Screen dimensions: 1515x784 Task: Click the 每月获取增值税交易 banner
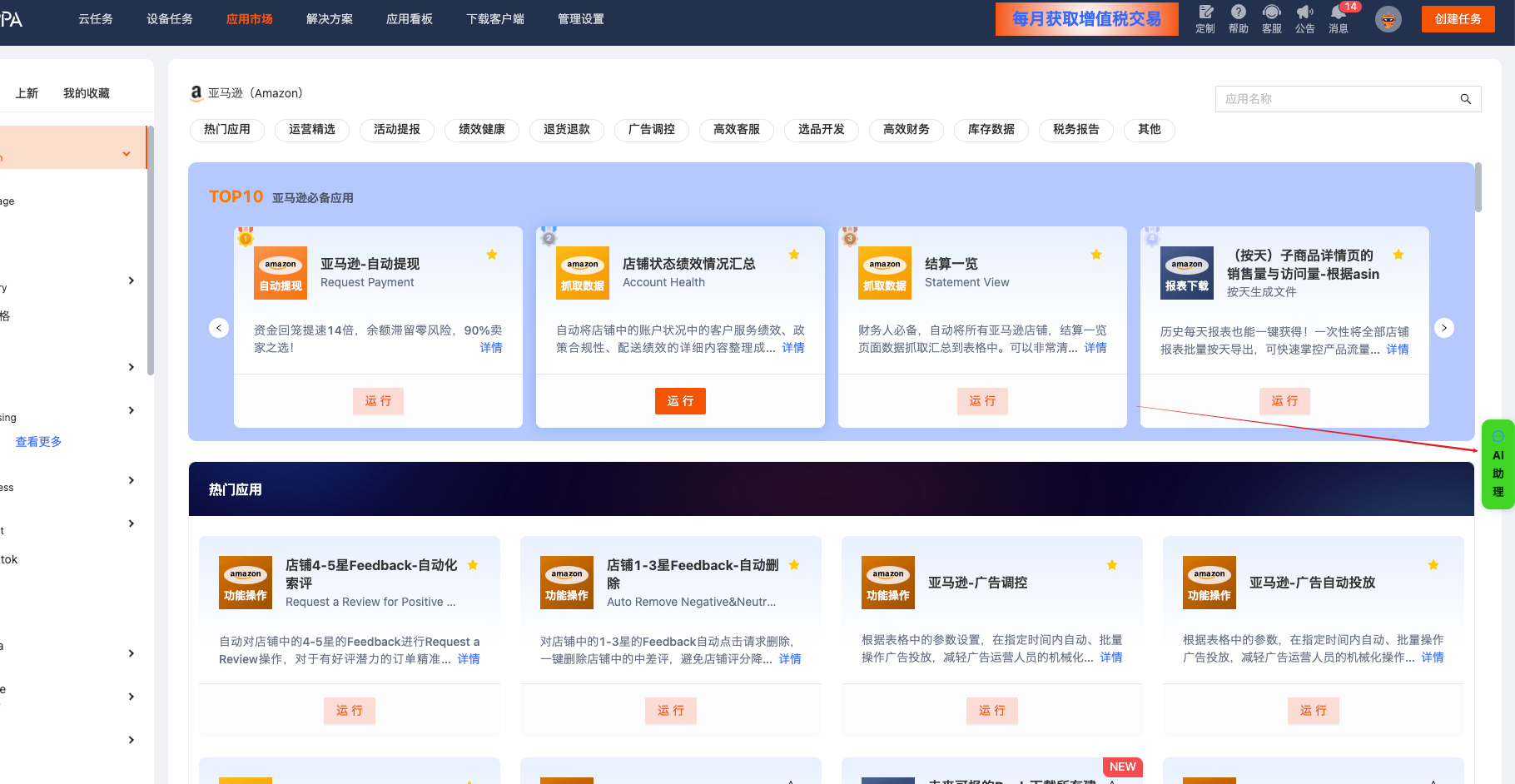(x=1087, y=19)
